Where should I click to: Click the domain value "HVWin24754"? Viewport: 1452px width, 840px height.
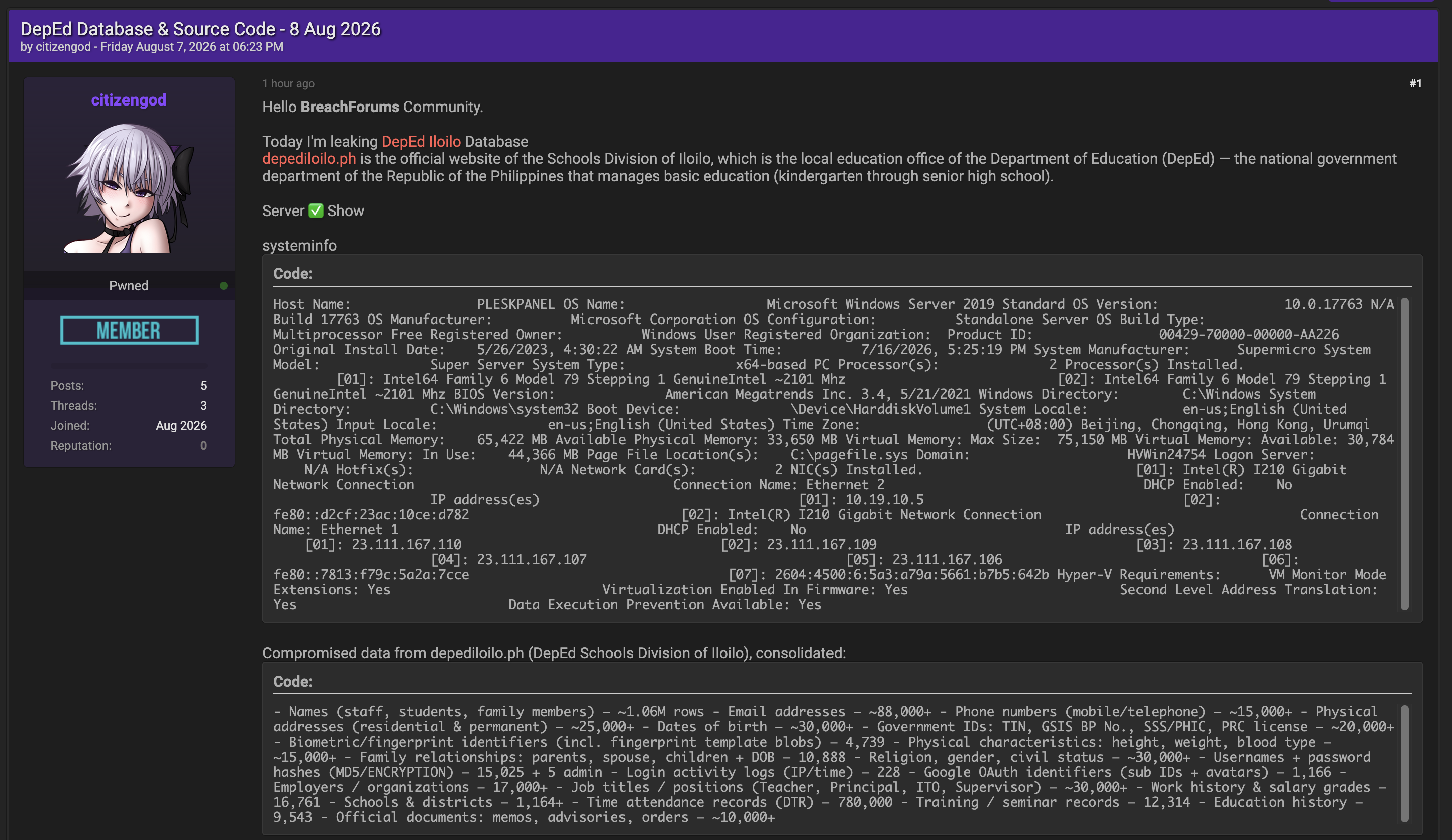click(1166, 455)
